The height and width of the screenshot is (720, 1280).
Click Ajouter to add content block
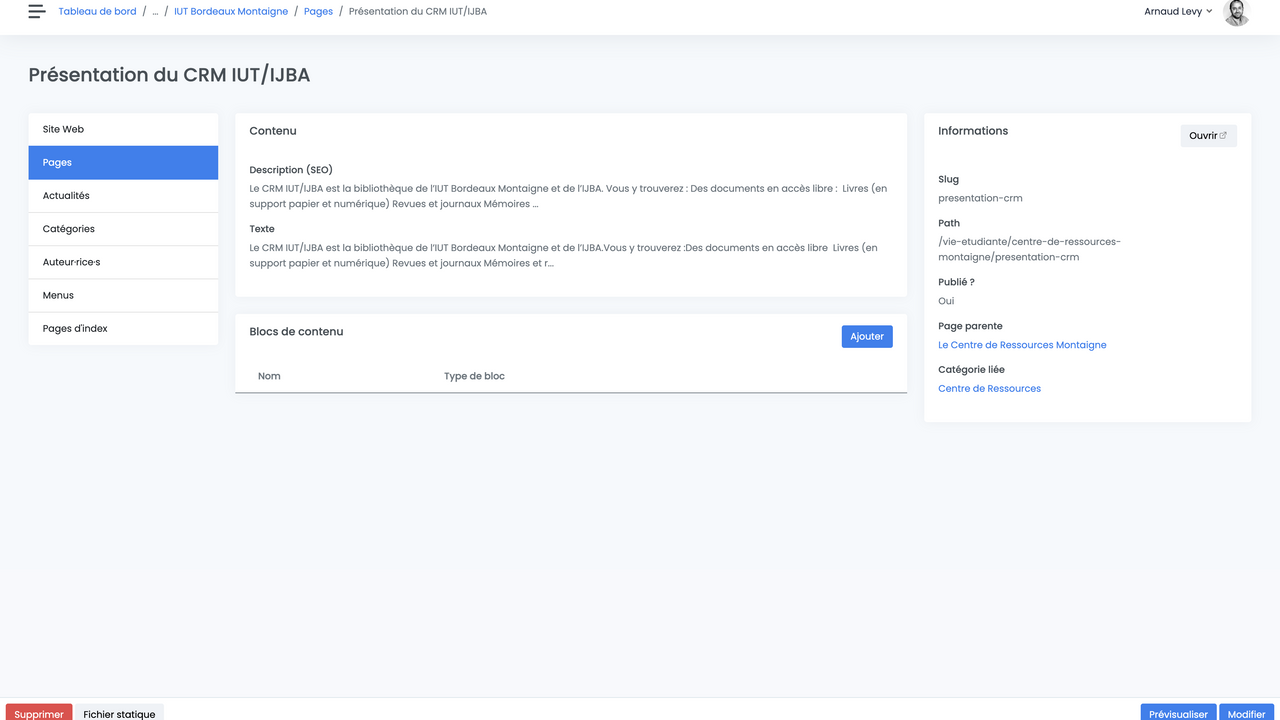pos(866,337)
